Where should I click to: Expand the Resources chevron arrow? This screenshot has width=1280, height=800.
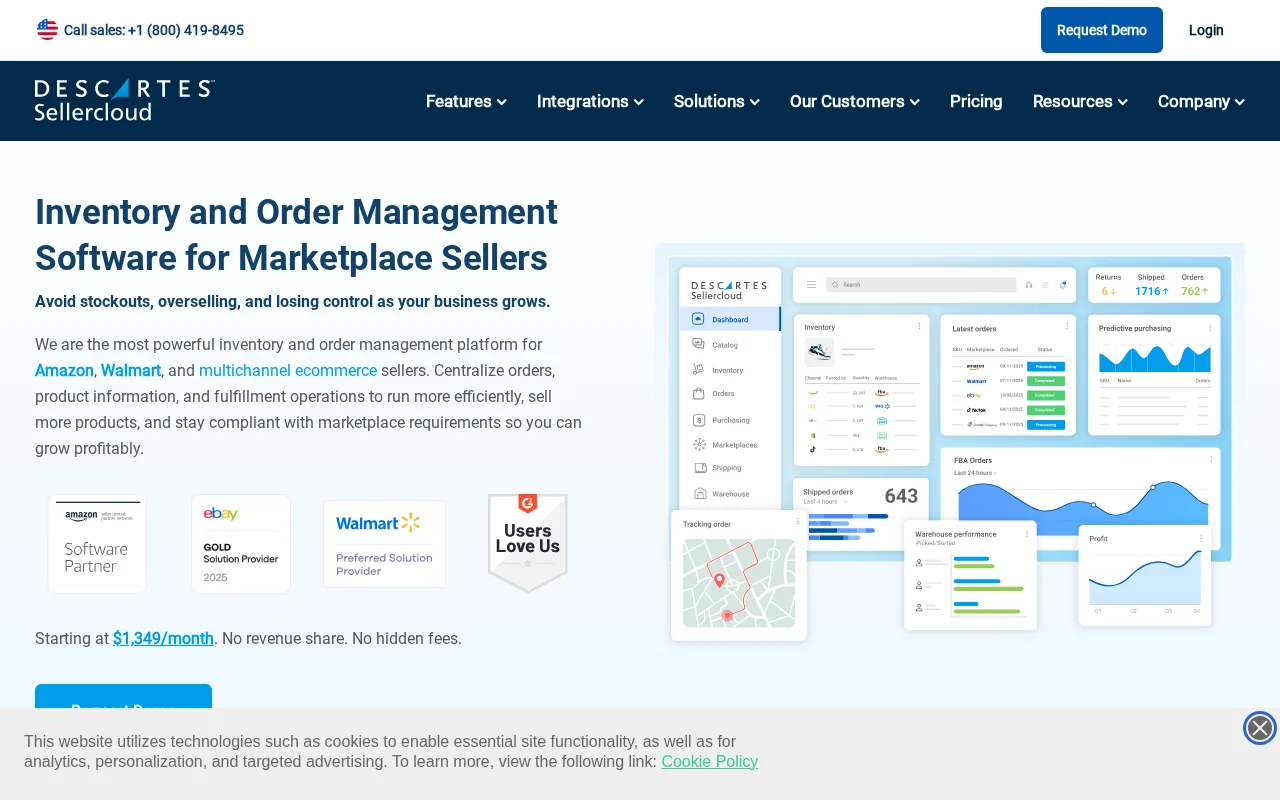click(x=1123, y=102)
